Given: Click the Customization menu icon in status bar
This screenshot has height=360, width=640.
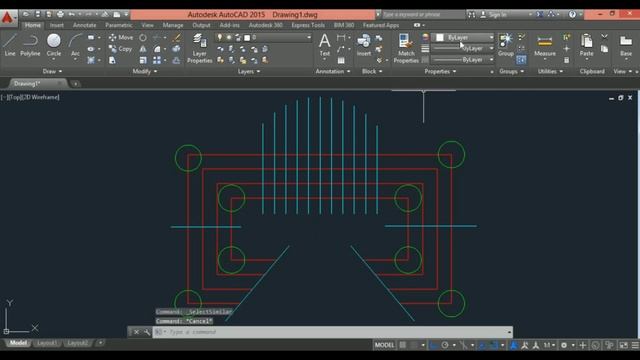Looking at the screenshot, I should [635, 345].
